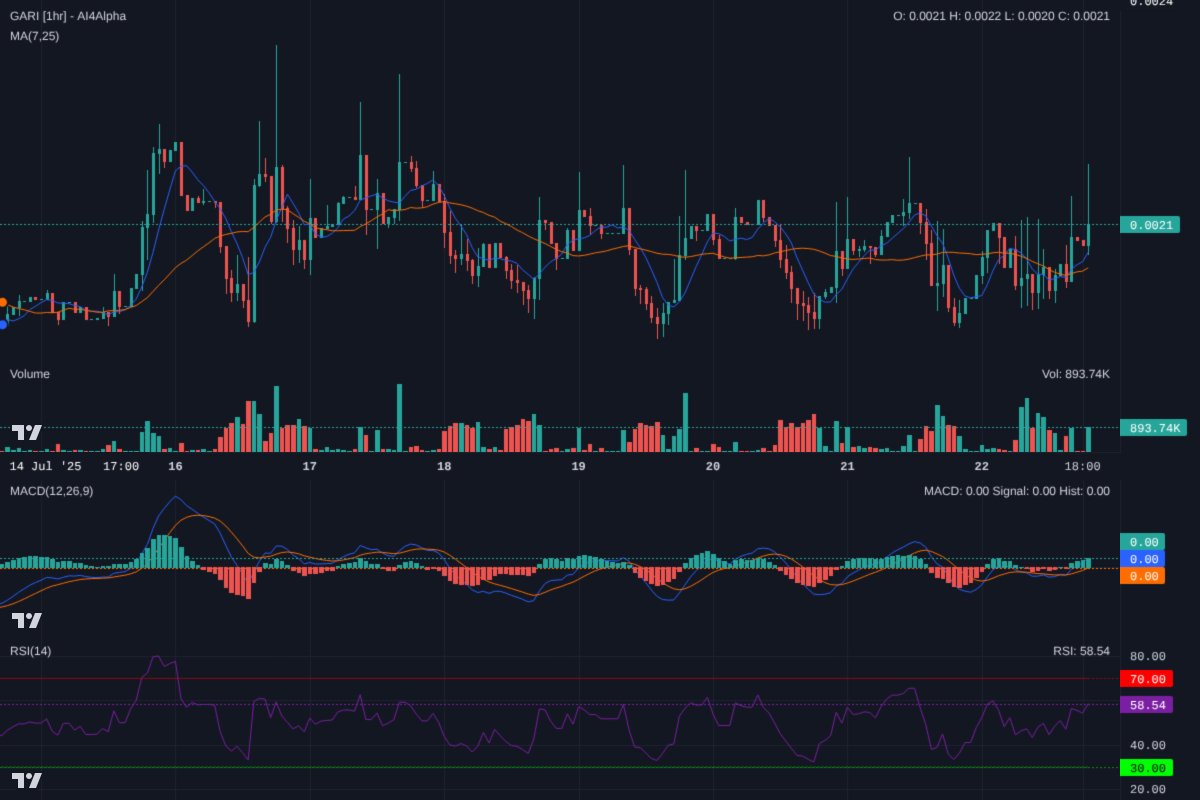Click the date label 18 on time axis

(x=444, y=466)
